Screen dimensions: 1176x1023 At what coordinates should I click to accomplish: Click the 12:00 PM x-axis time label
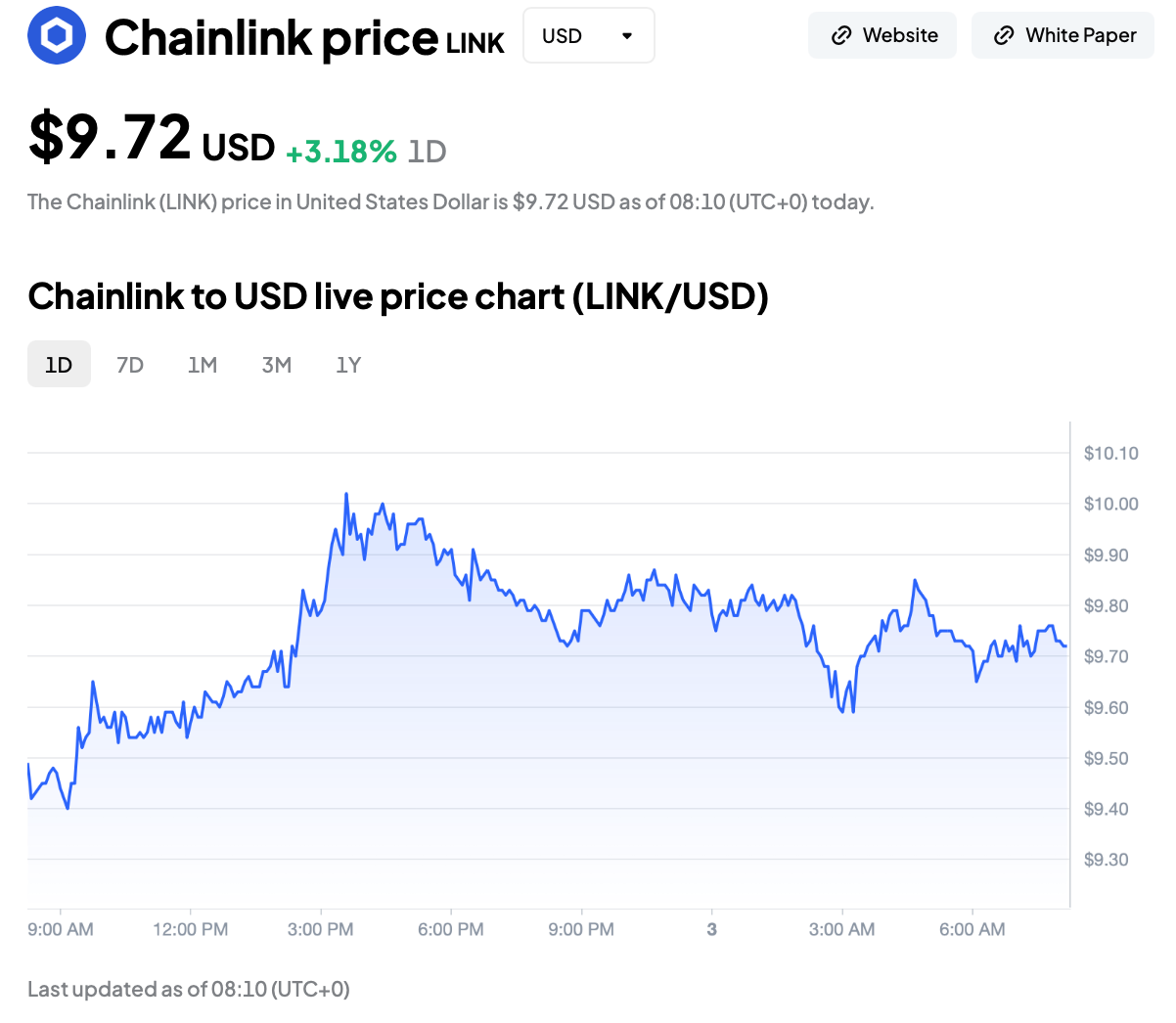click(x=190, y=929)
